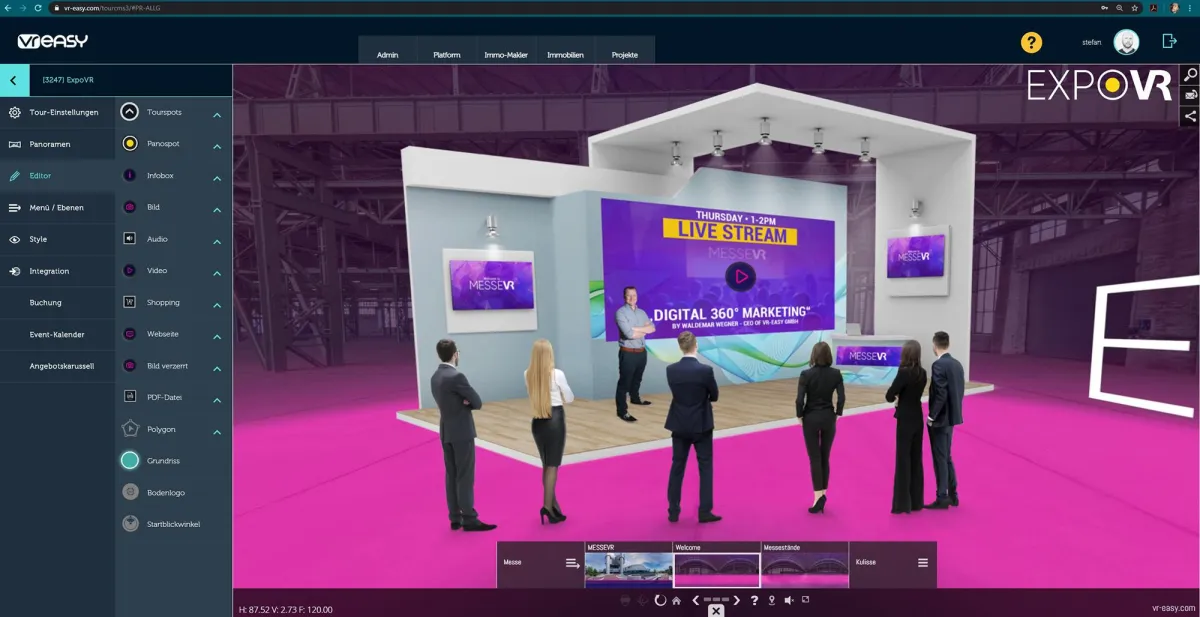
Task: Mute tour sound with the speaker icon
Action: (x=789, y=600)
